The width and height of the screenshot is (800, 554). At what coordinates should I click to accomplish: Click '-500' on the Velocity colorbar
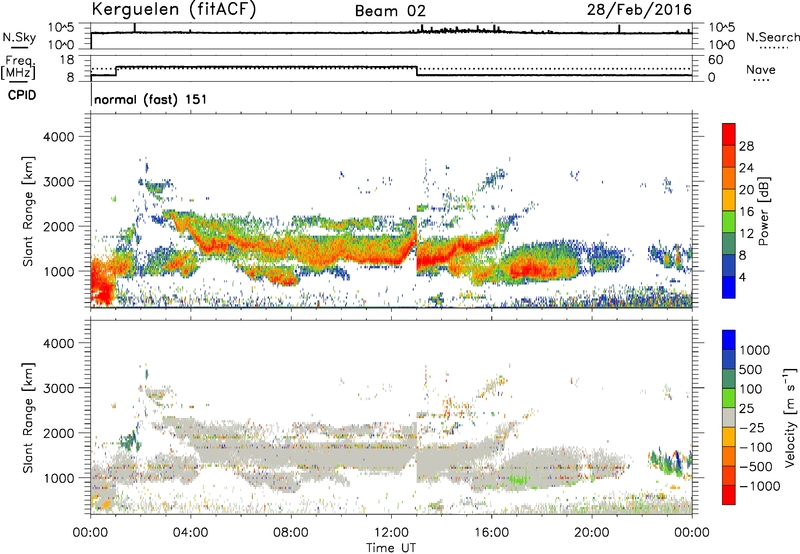tap(755, 466)
